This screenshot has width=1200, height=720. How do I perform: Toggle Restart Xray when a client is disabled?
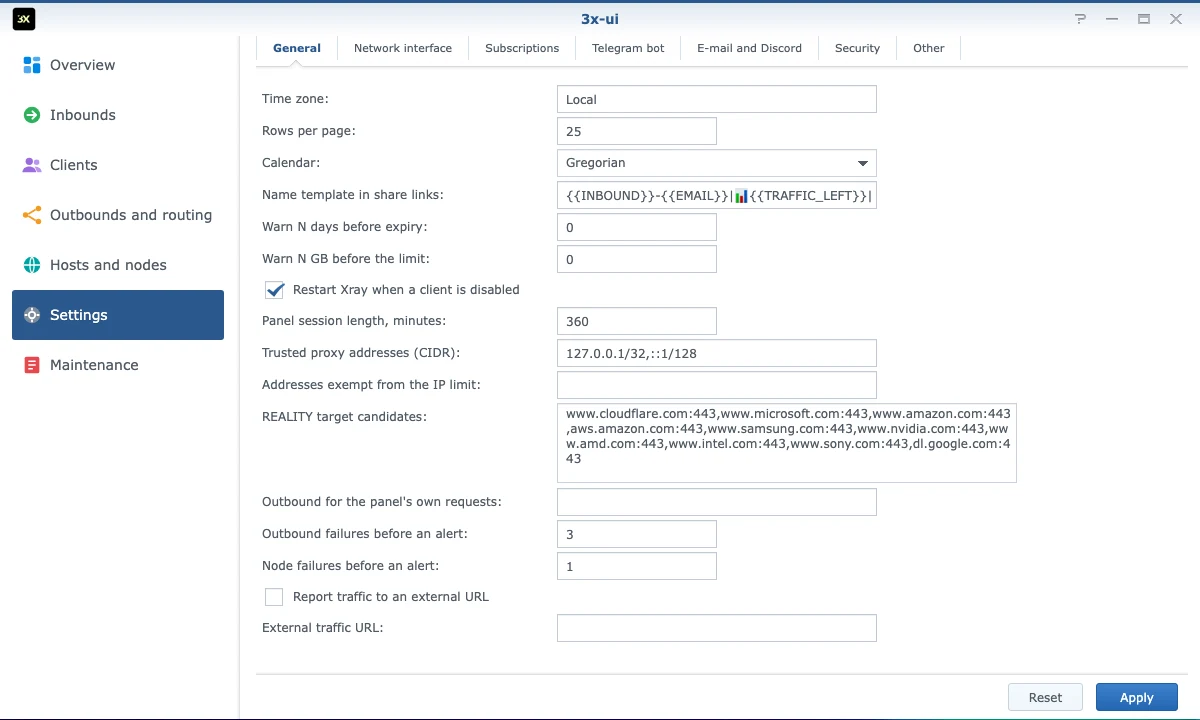274,290
